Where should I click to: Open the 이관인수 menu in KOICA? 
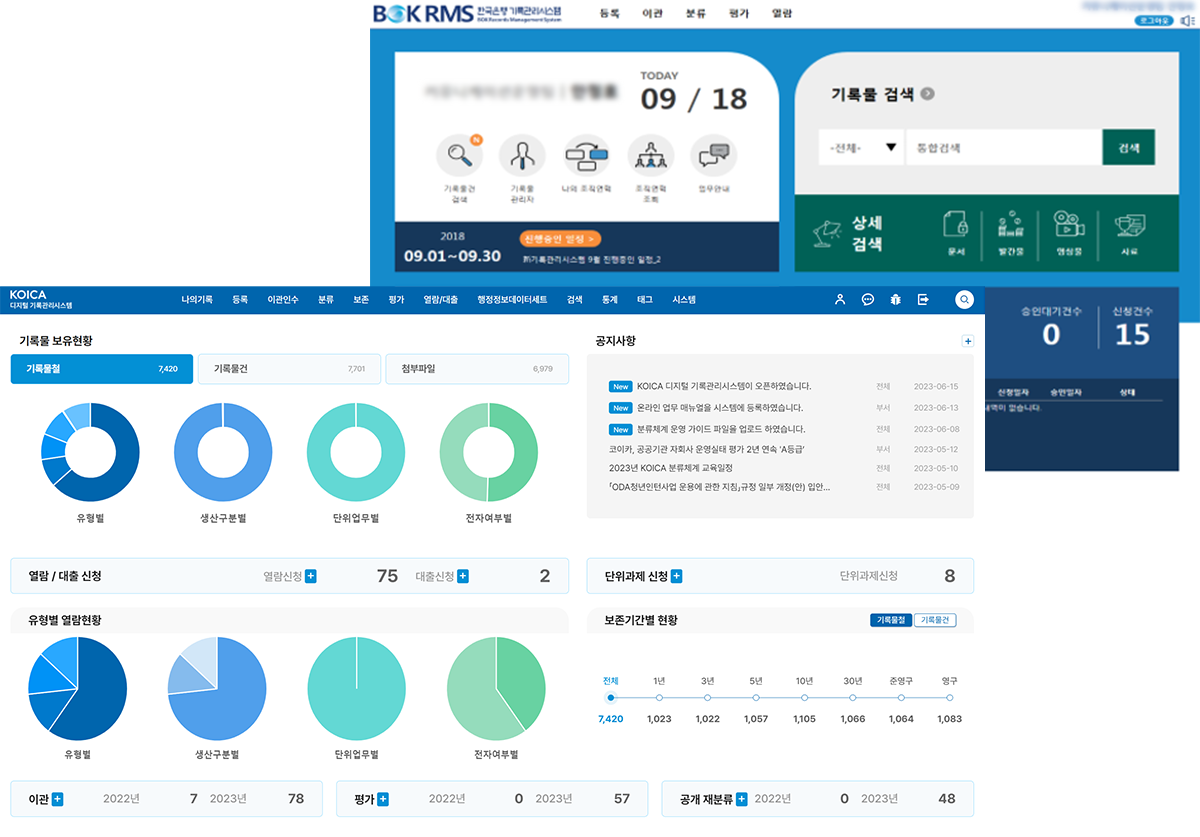[x=283, y=299]
